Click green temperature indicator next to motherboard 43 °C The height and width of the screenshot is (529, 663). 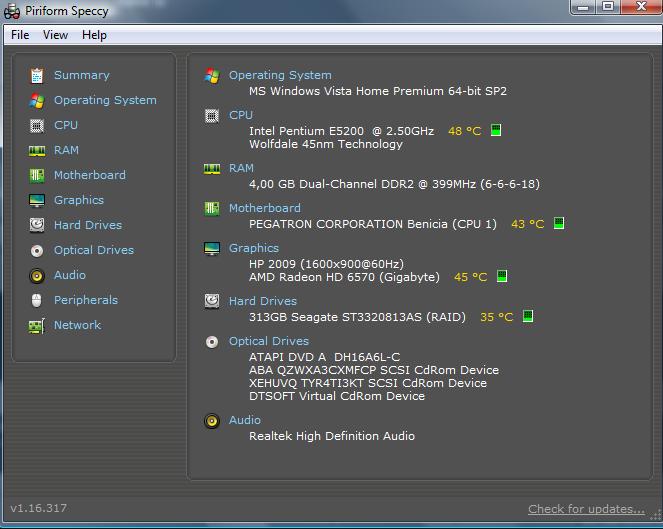559,223
